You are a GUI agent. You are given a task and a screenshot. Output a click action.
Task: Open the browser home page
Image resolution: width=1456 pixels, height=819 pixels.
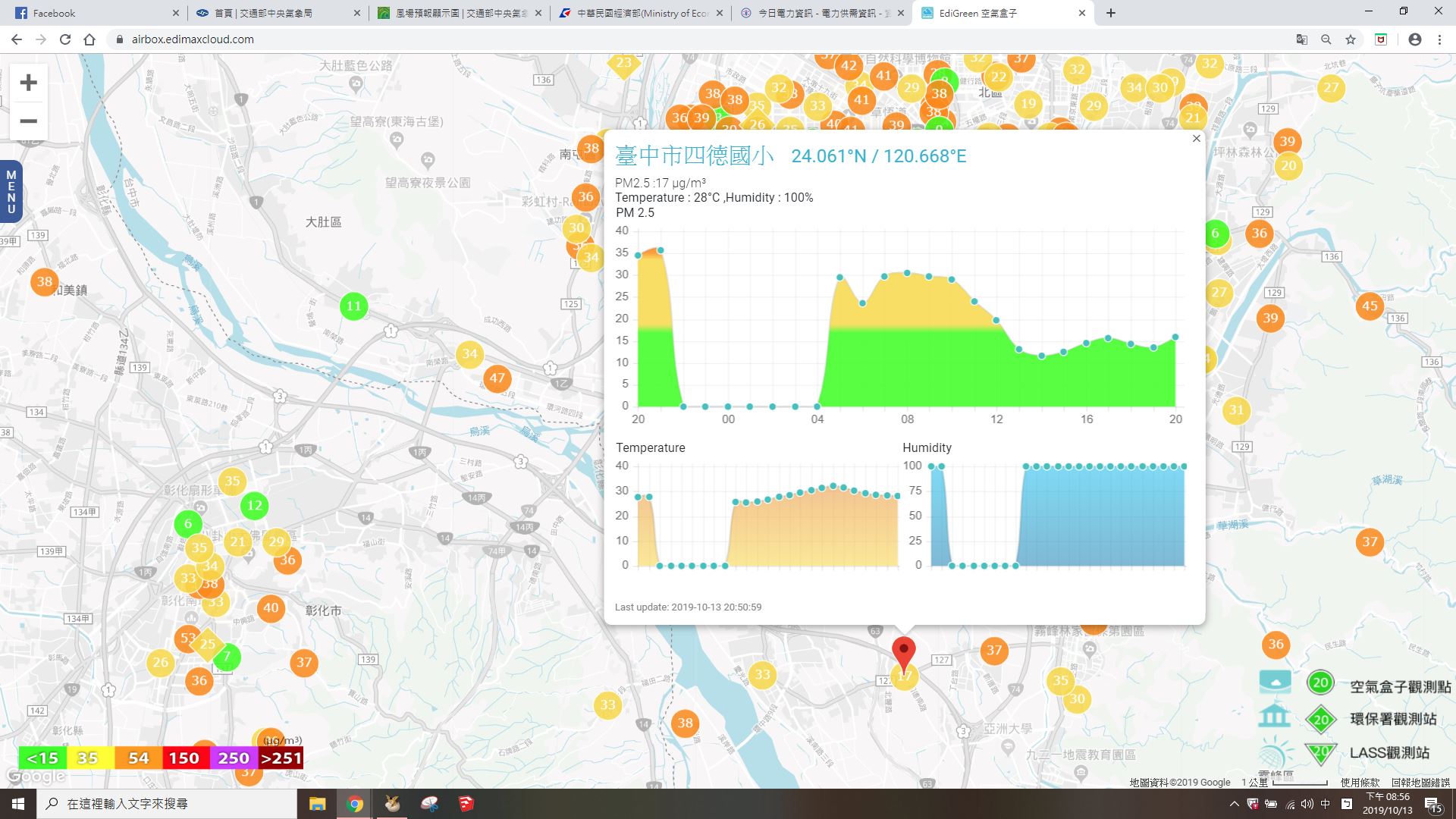point(89,39)
